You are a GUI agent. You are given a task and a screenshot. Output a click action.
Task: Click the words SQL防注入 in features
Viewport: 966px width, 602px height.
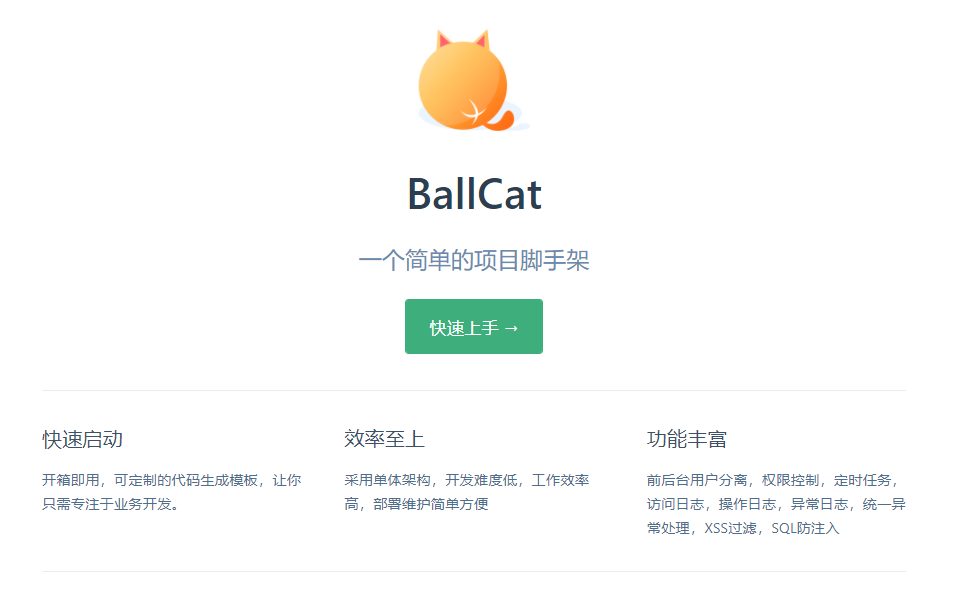pyautogui.click(x=805, y=528)
